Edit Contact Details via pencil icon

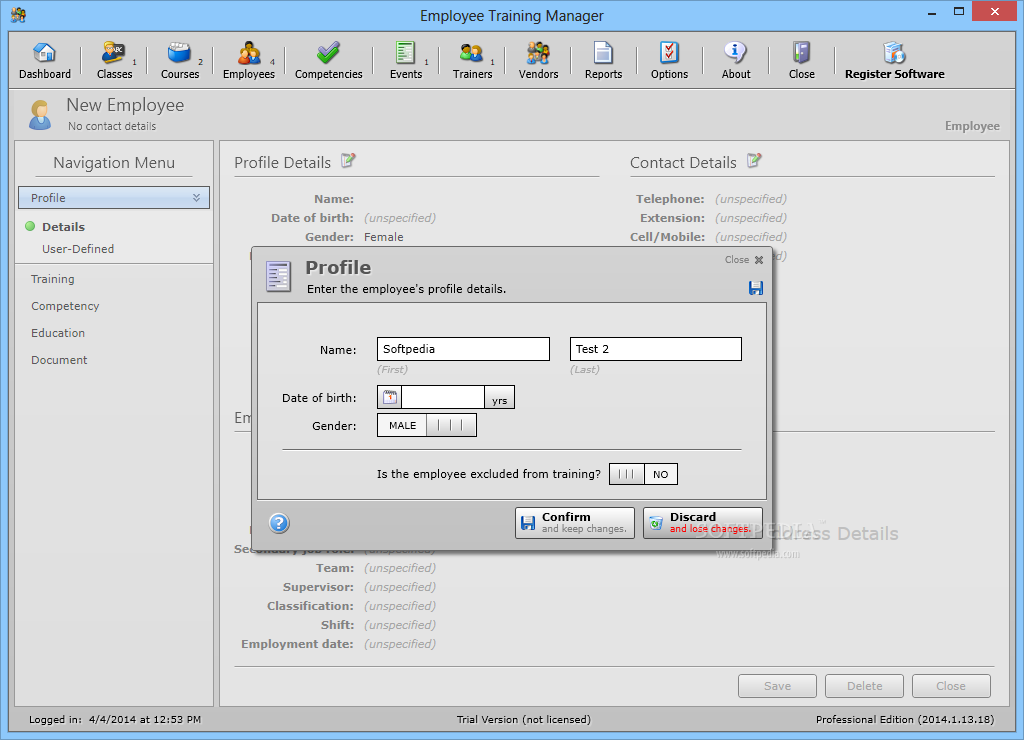pos(754,160)
